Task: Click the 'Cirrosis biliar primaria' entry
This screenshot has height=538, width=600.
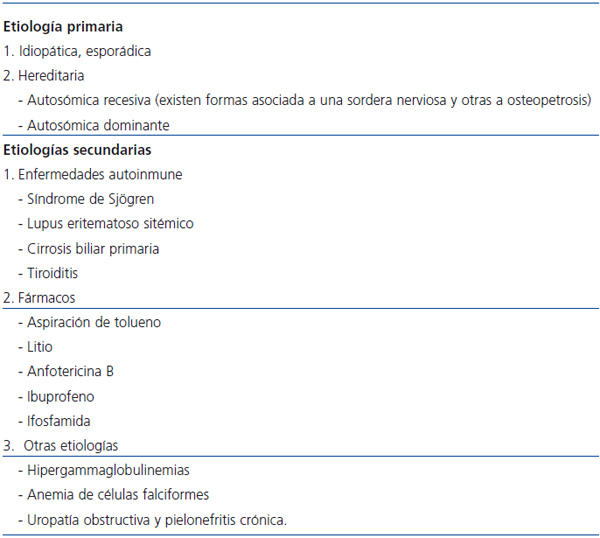Action: [93, 248]
